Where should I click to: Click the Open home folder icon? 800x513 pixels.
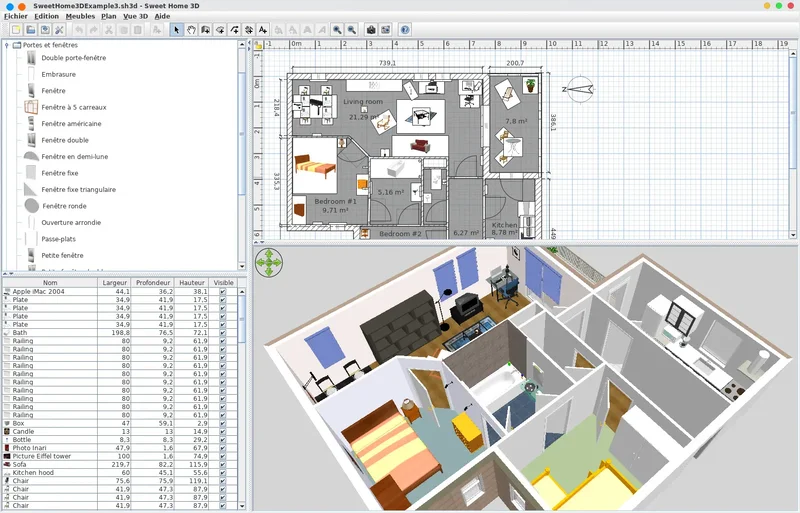pyautogui.click(x=31, y=30)
